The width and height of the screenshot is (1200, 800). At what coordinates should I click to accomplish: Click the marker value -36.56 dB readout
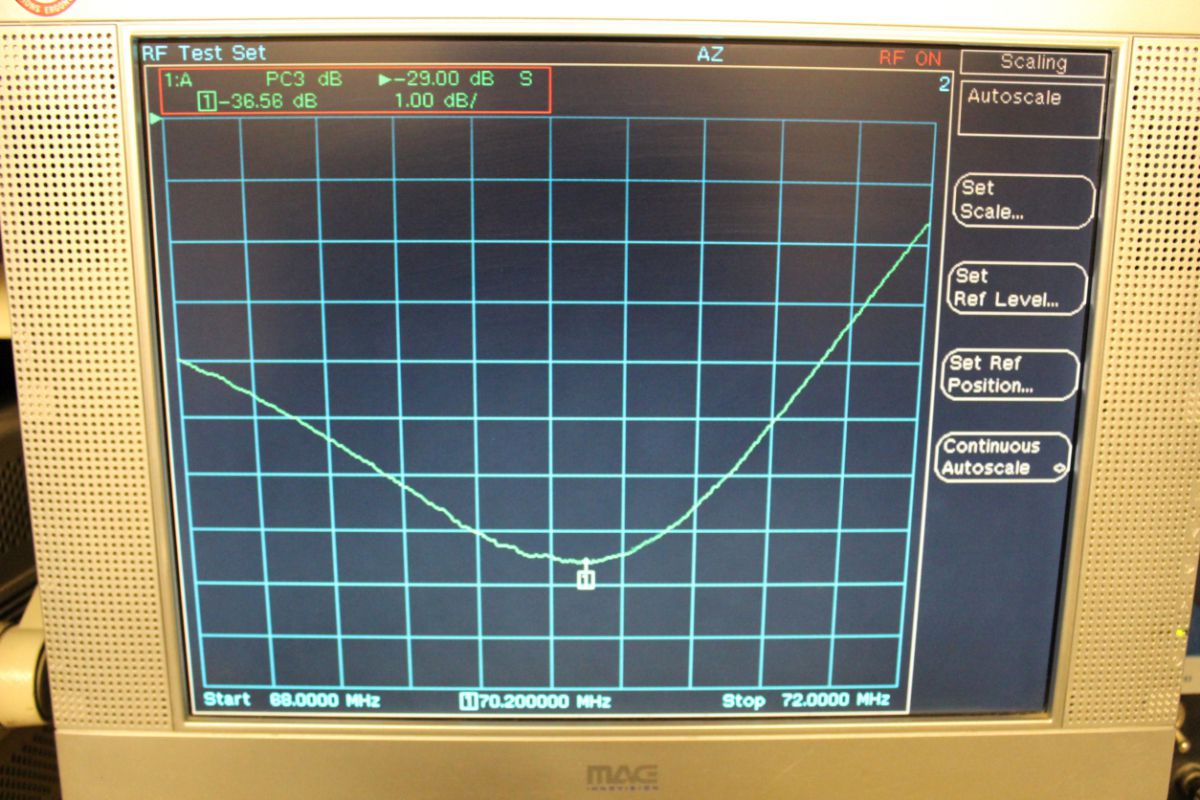click(257, 101)
